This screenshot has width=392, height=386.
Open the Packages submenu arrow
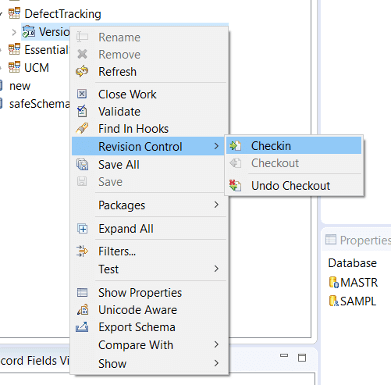point(216,205)
